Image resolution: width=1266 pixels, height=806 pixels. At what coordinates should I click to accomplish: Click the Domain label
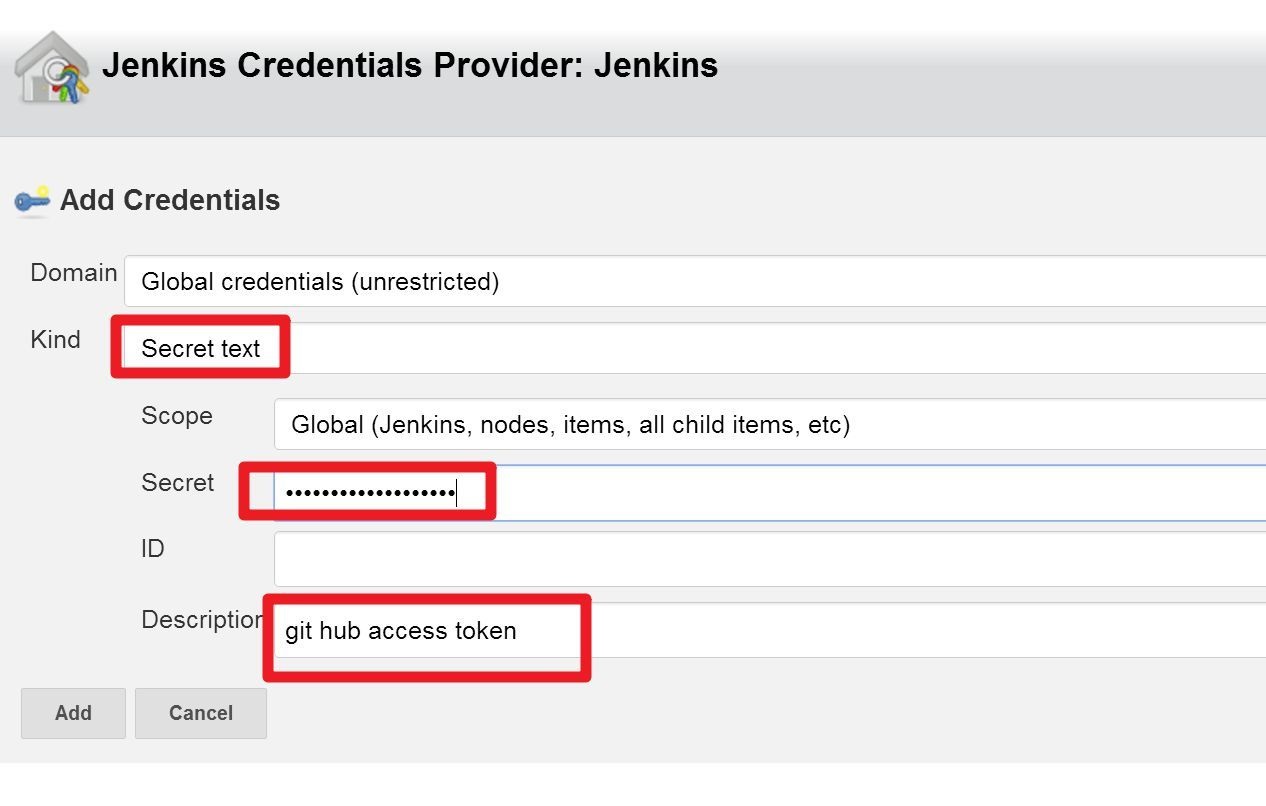coord(74,273)
